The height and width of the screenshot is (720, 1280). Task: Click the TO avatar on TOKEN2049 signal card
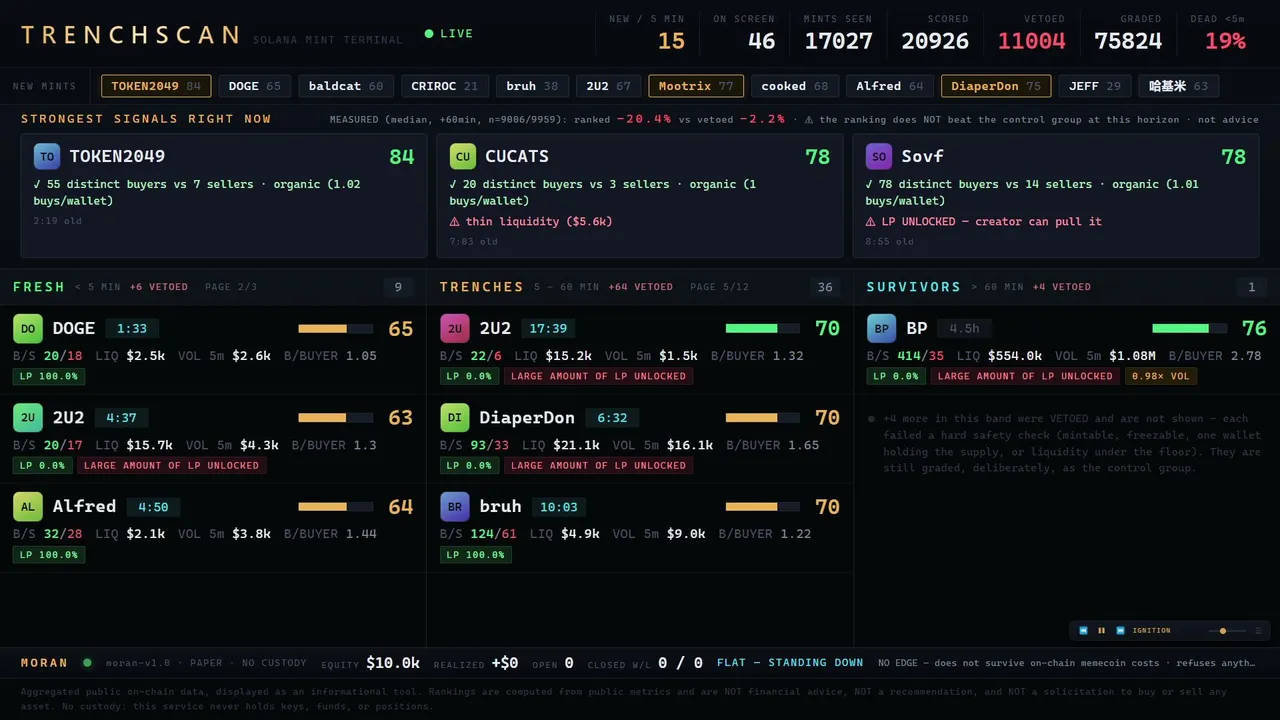pyautogui.click(x=47, y=157)
